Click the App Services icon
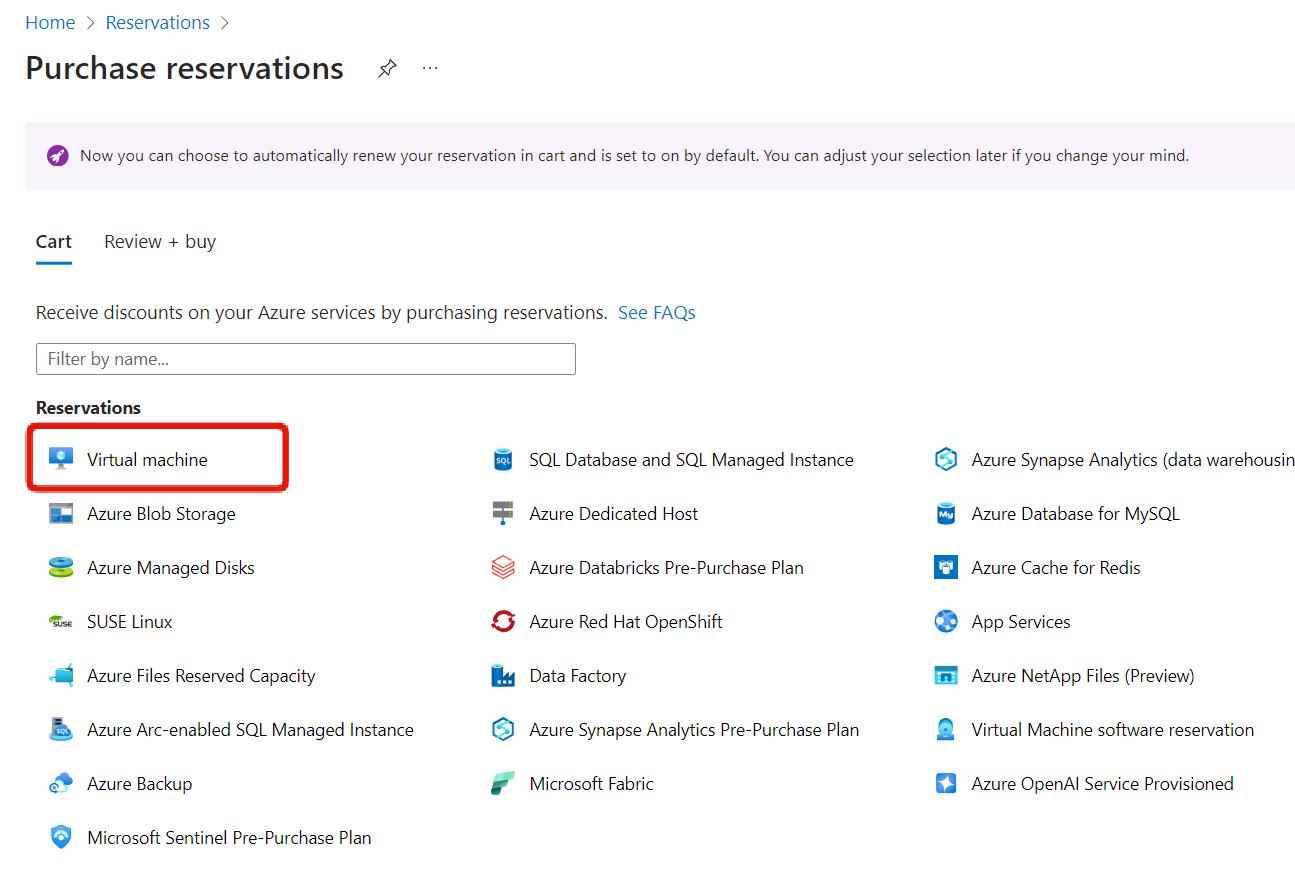 click(946, 621)
